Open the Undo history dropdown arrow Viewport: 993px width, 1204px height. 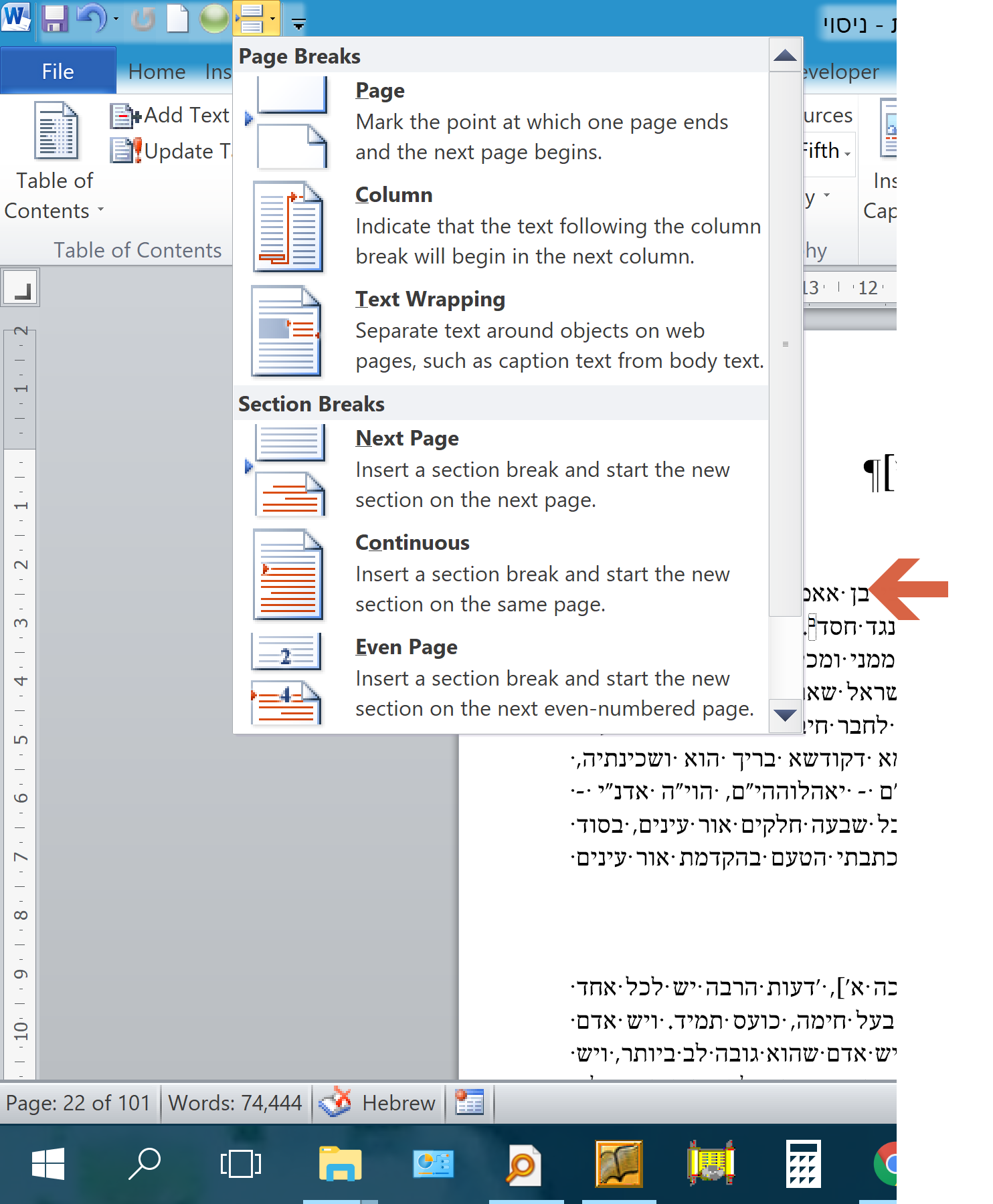[x=116, y=19]
